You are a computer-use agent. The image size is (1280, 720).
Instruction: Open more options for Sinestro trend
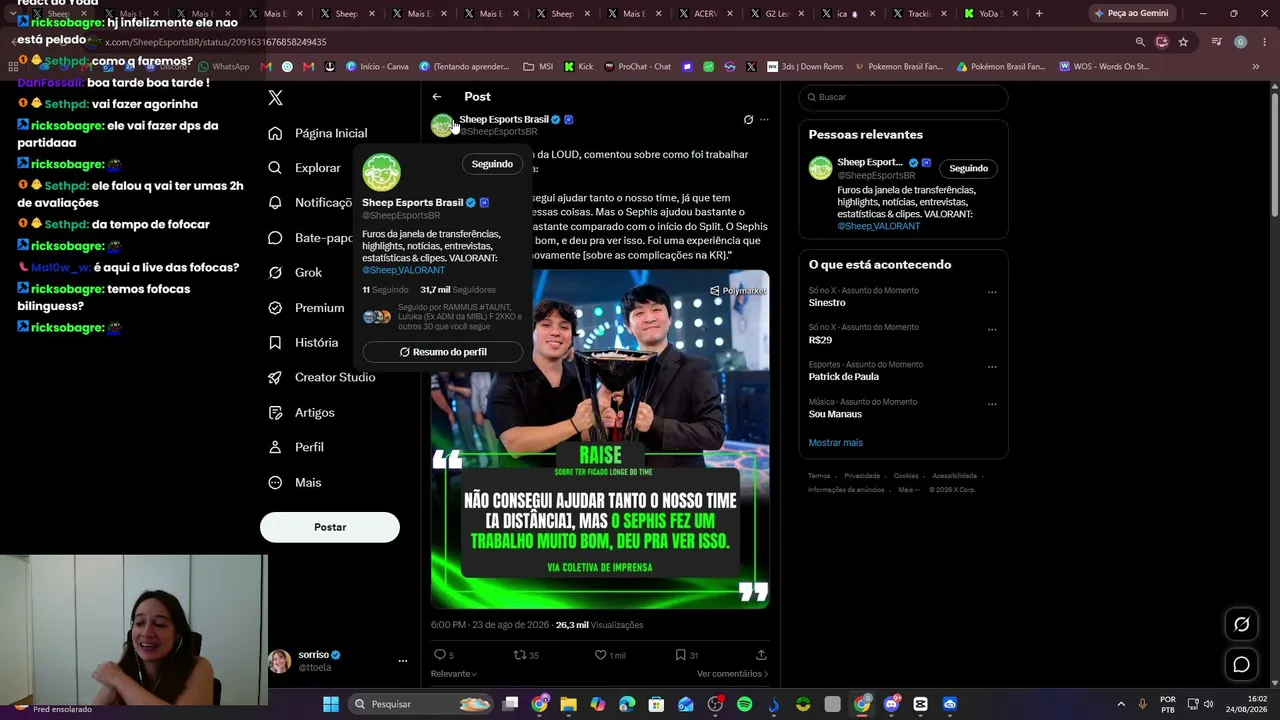coord(992,292)
